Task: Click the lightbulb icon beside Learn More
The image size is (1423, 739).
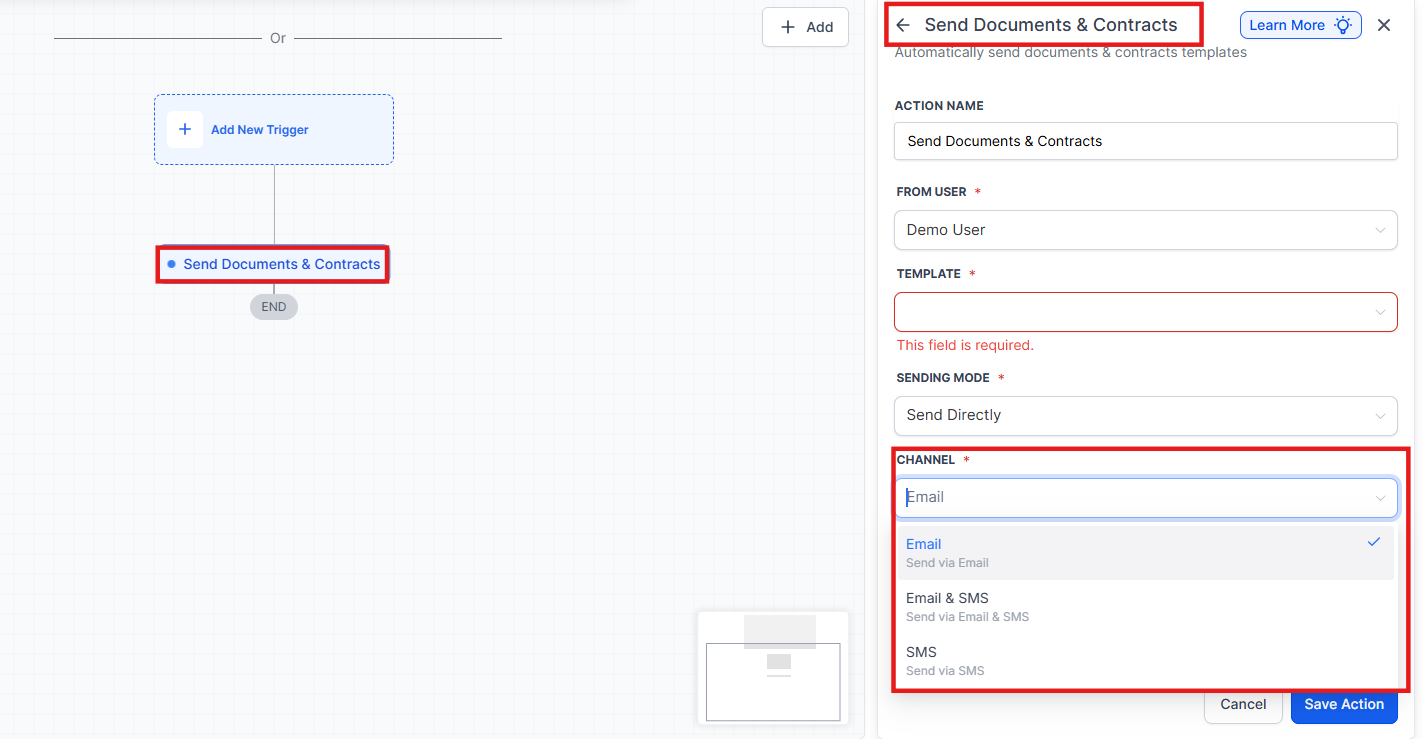Action: click(1343, 25)
